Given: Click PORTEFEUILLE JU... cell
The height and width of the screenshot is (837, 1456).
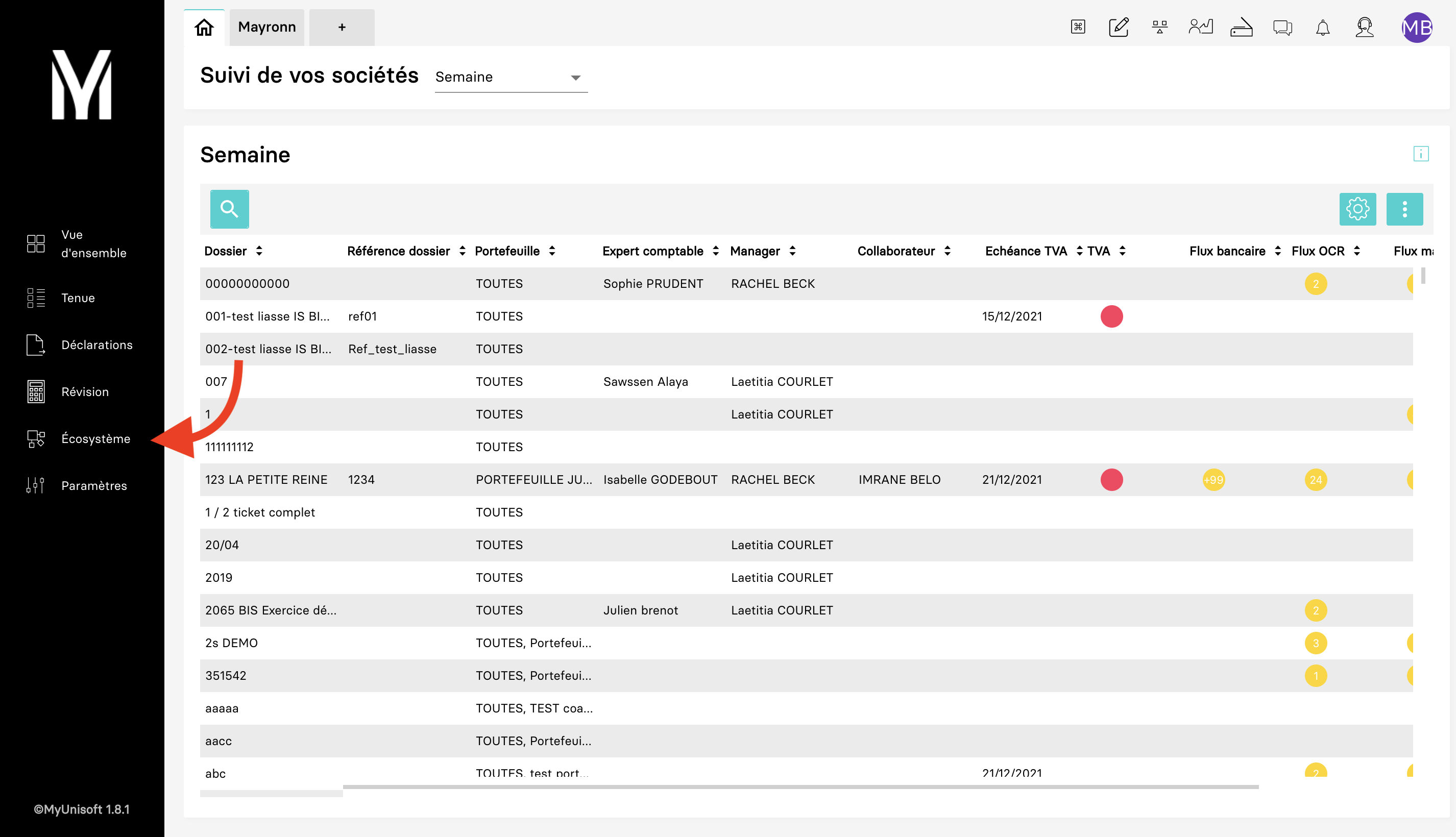Looking at the screenshot, I should pyautogui.click(x=533, y=479).
